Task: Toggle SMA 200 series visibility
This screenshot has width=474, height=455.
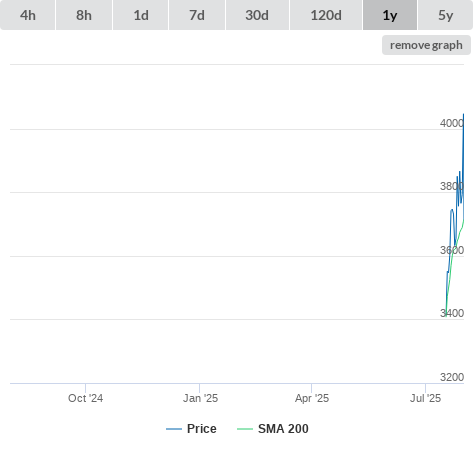Action: 283,429
